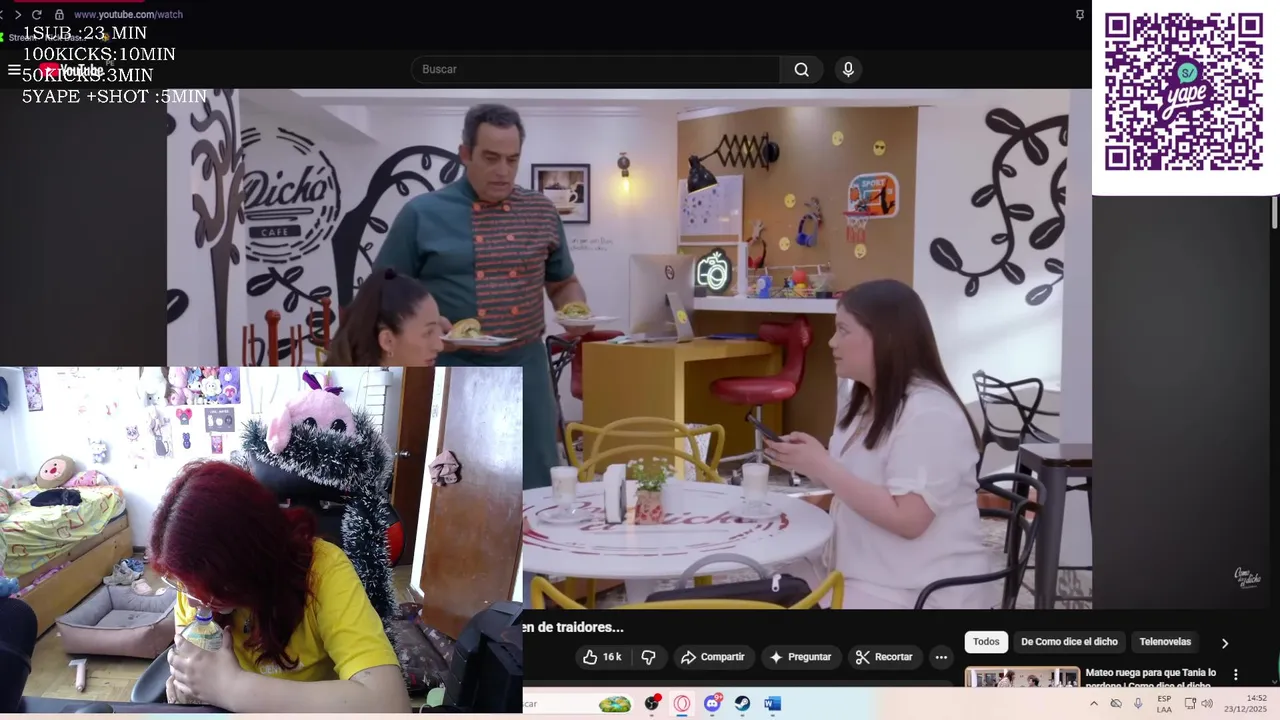Click the browser reload button

[37, 15]
